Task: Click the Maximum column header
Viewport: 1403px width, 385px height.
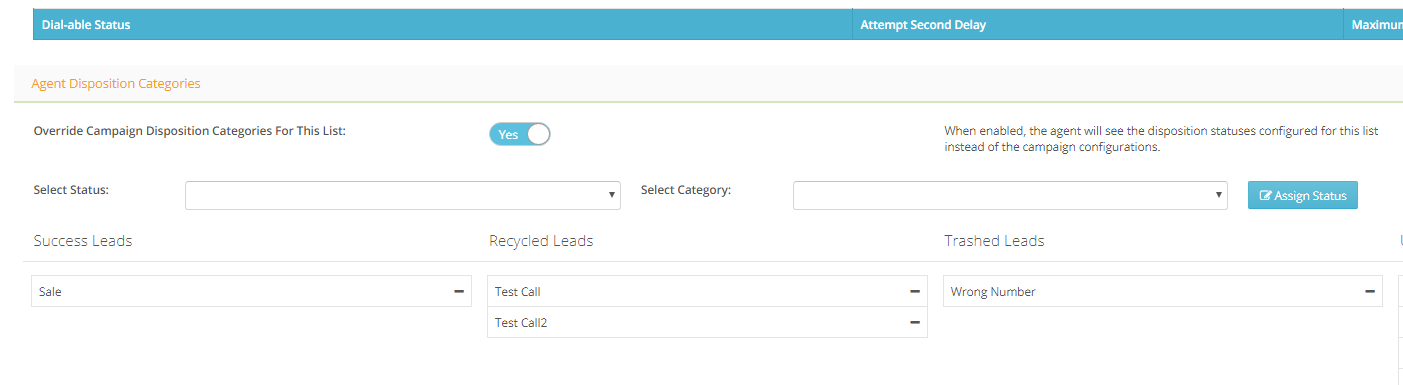Action: pos(1374,24)
